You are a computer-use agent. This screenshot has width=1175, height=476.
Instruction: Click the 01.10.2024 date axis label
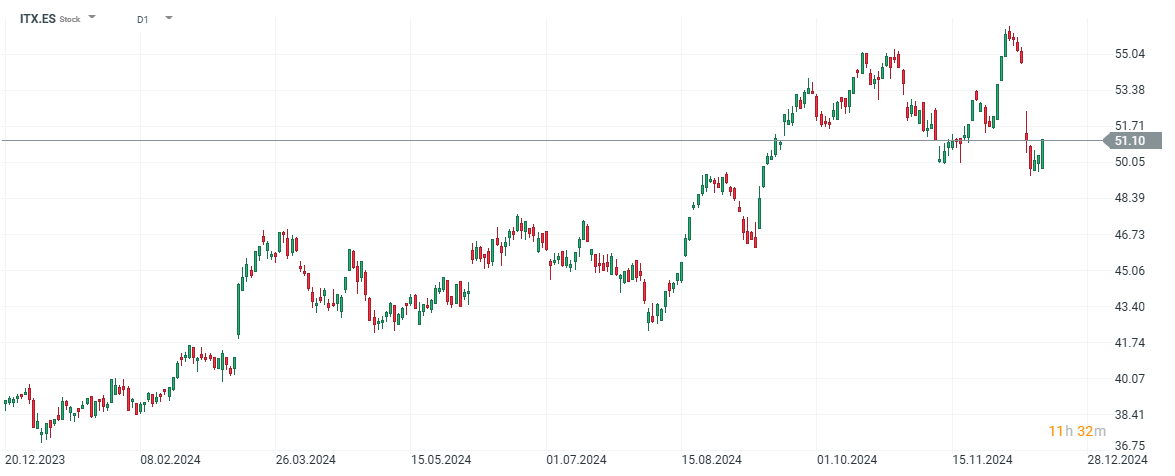click(x=847, y=461)
